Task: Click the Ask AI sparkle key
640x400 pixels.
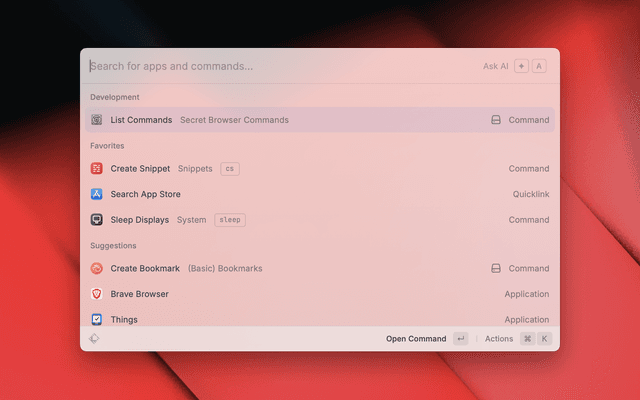Action: (x=521, y=66)
